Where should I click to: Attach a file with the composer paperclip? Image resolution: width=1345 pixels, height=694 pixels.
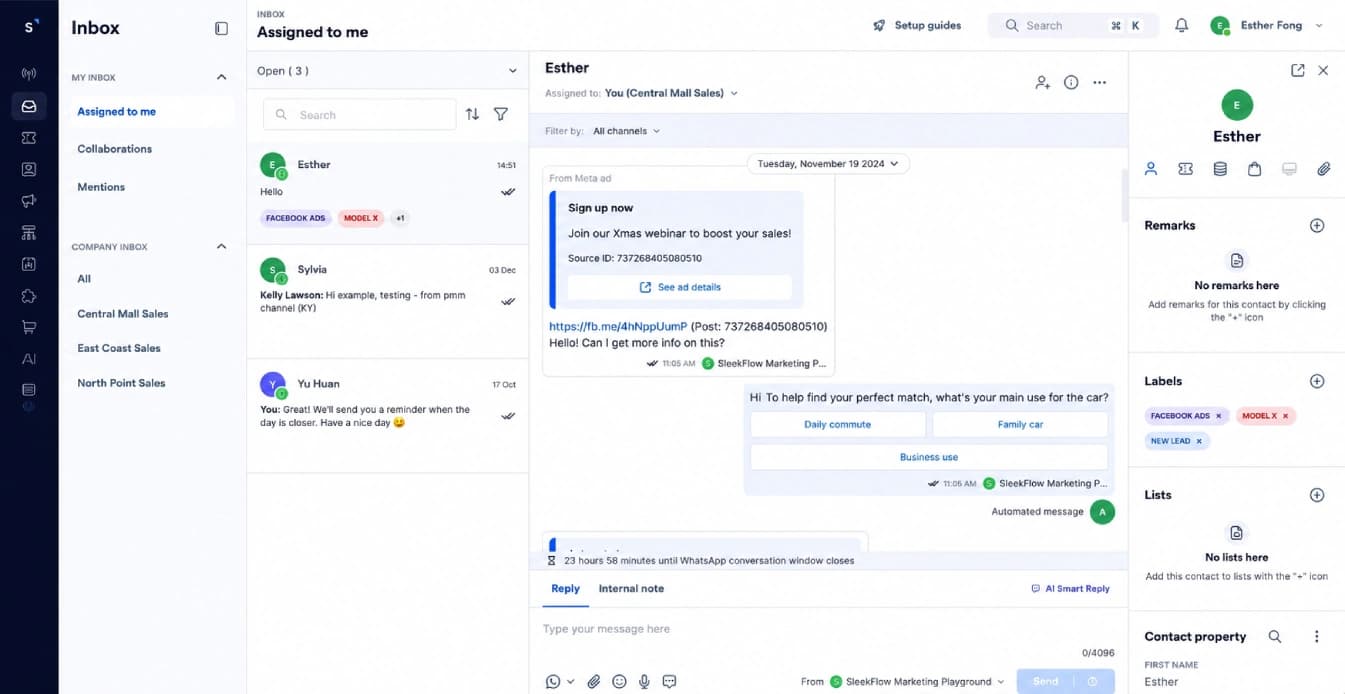[x=593, y=681]
